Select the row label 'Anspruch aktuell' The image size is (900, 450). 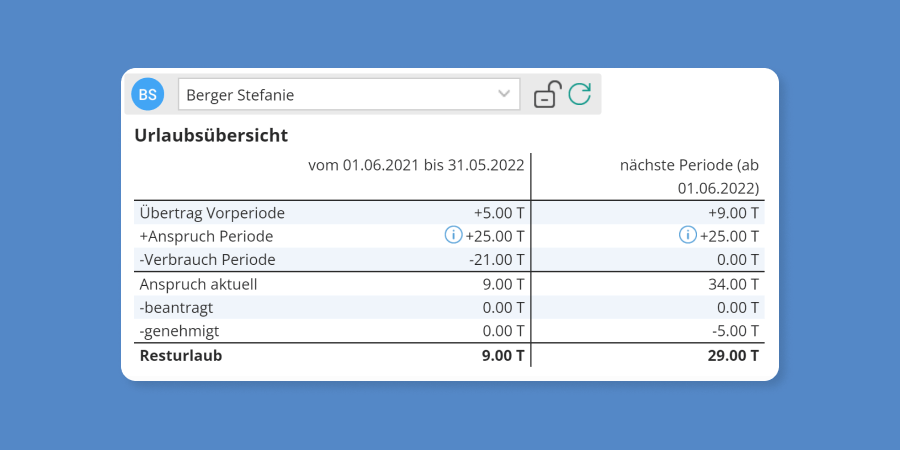pyautogui.click(x=198, y=284)
